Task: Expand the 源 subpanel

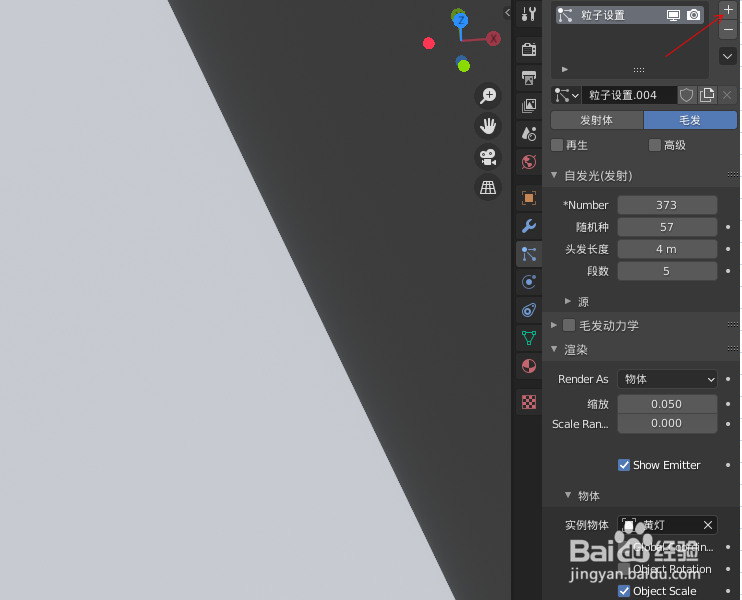Action: [568, 301]
